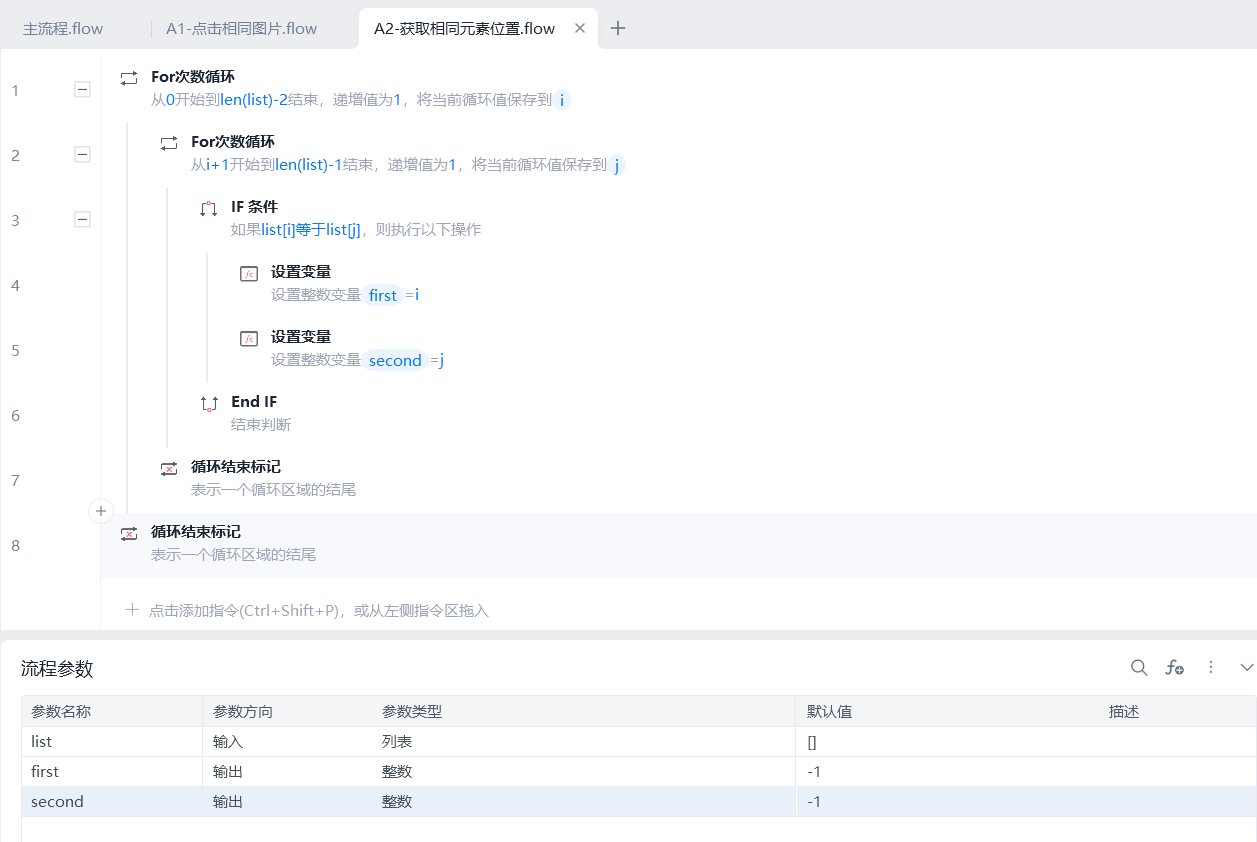
Task: Select the 循环结束标记 instruction on line 8
Action: pyautogui.click(x=679, y=545)
